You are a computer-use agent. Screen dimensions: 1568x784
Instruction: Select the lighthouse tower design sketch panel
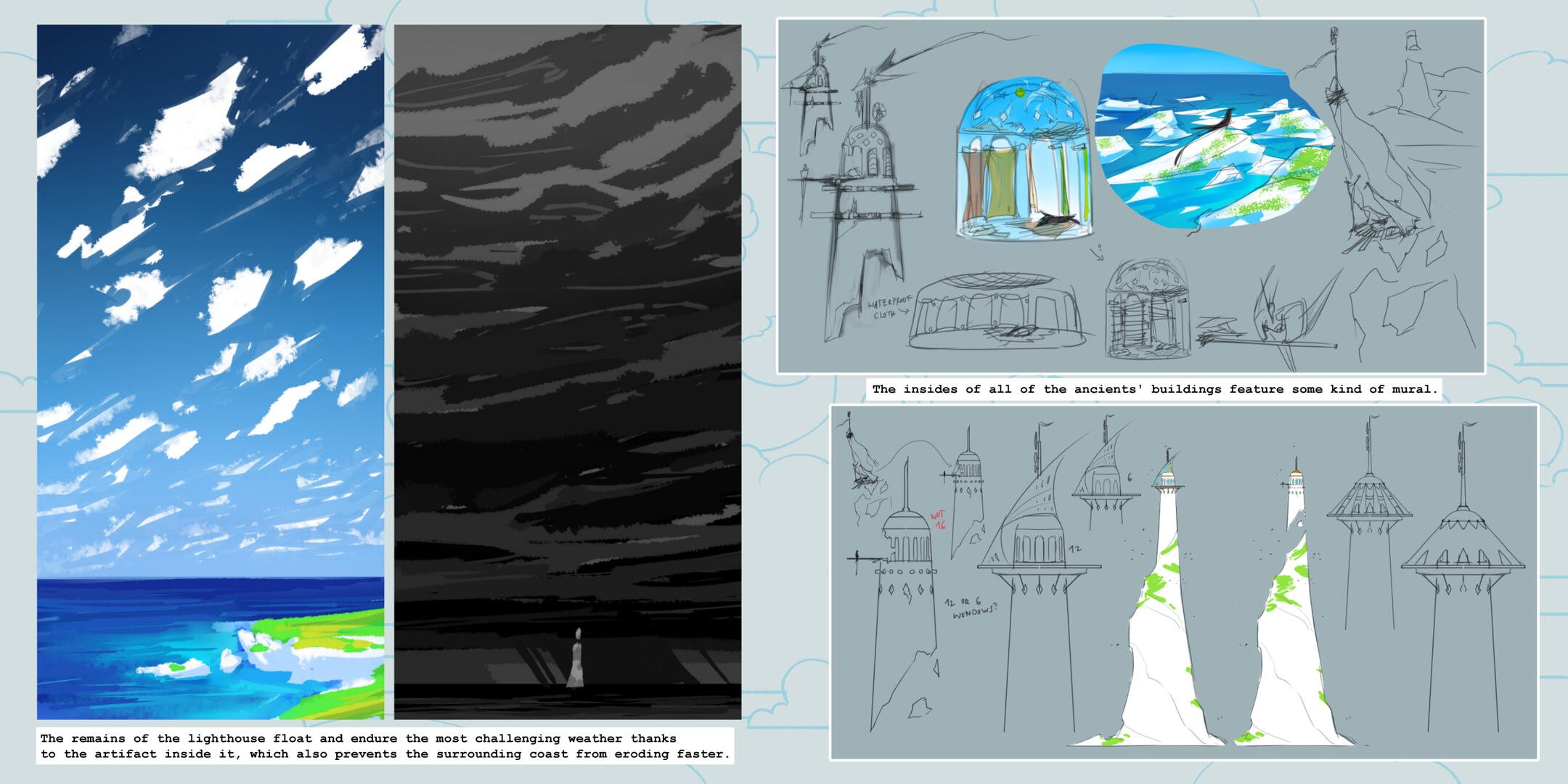(1184, 582)
